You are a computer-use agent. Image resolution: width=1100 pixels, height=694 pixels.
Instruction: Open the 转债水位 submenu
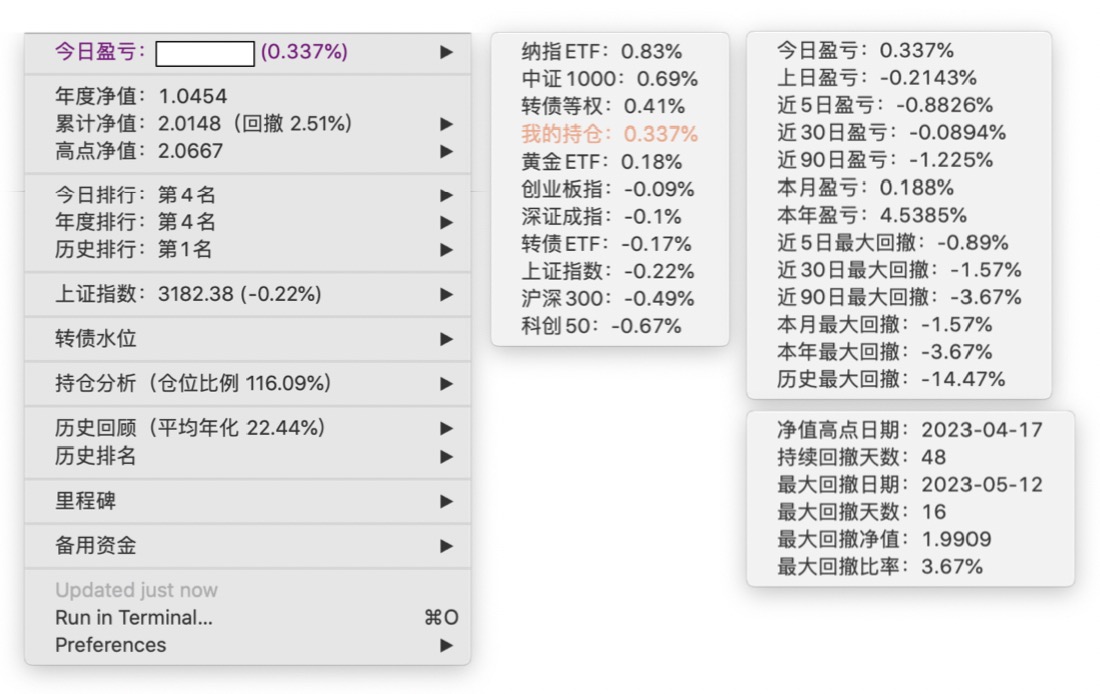pyautogui.click(x=96, y=339)
